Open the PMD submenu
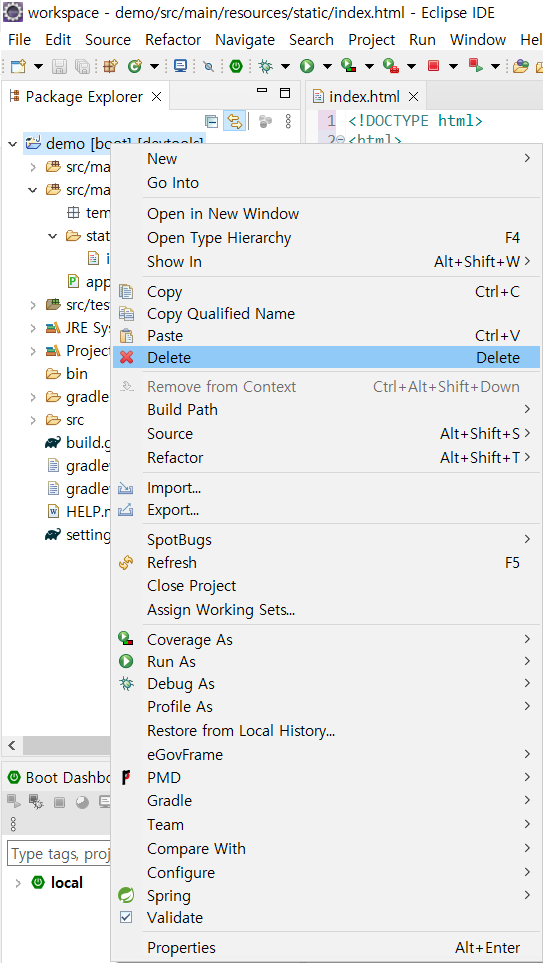 [x=326, y=778]
